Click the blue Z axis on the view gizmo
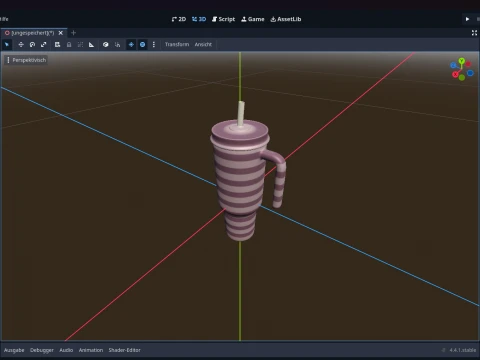This screenshot has width=480, height=360. click(x=453, y=65)
